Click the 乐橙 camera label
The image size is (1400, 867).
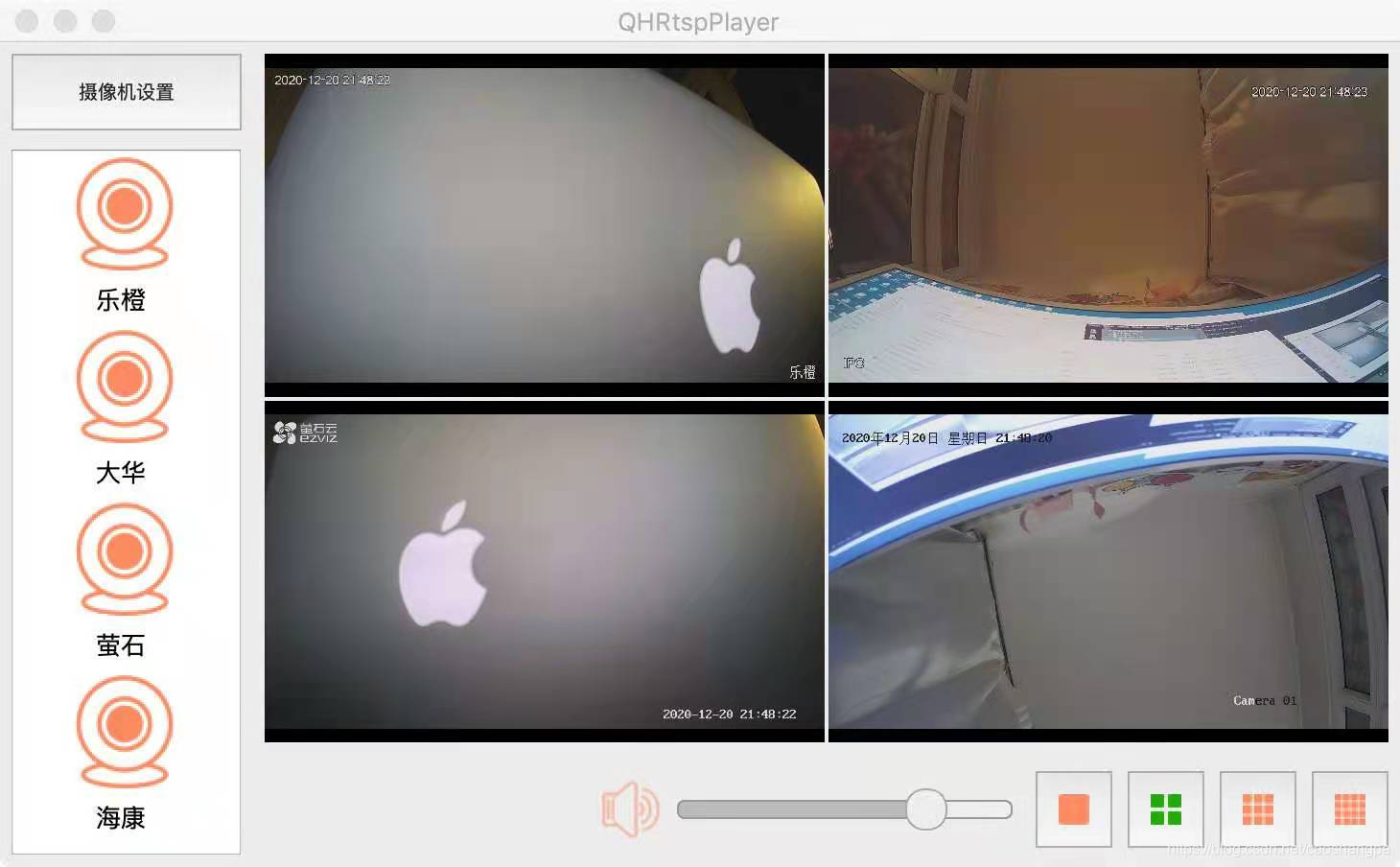121,300
